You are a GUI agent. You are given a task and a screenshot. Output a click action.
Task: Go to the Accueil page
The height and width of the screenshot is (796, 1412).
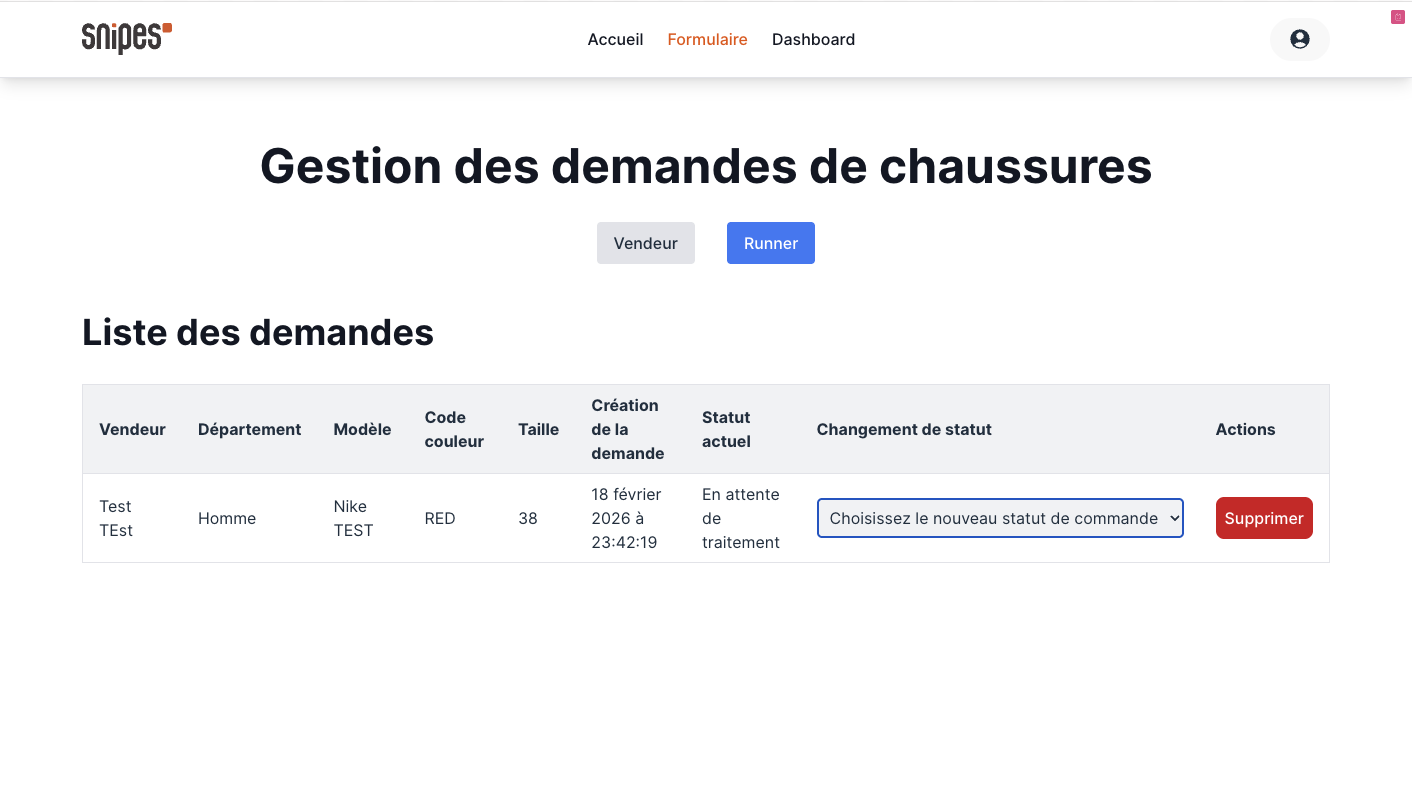tap(615, 40)
